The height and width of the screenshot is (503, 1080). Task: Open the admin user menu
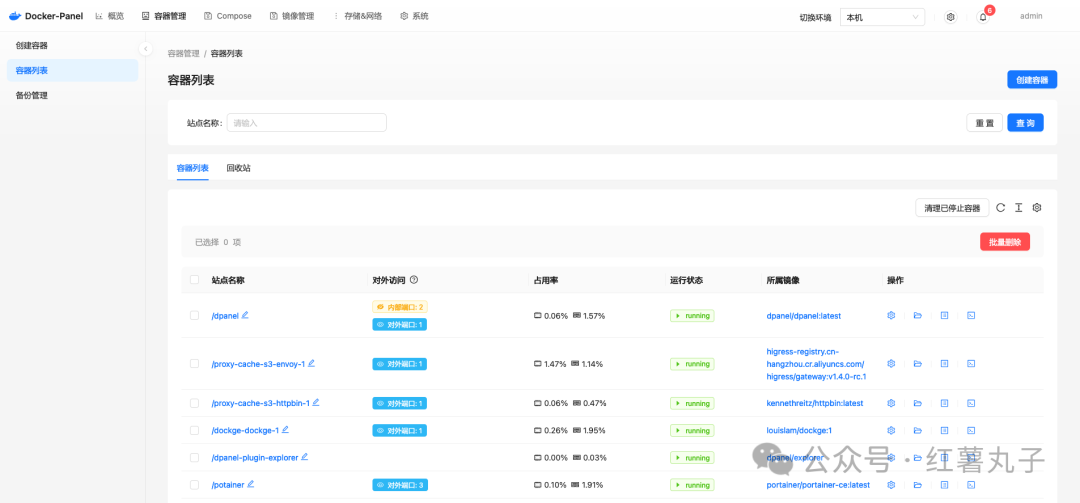pos(1030,16)
